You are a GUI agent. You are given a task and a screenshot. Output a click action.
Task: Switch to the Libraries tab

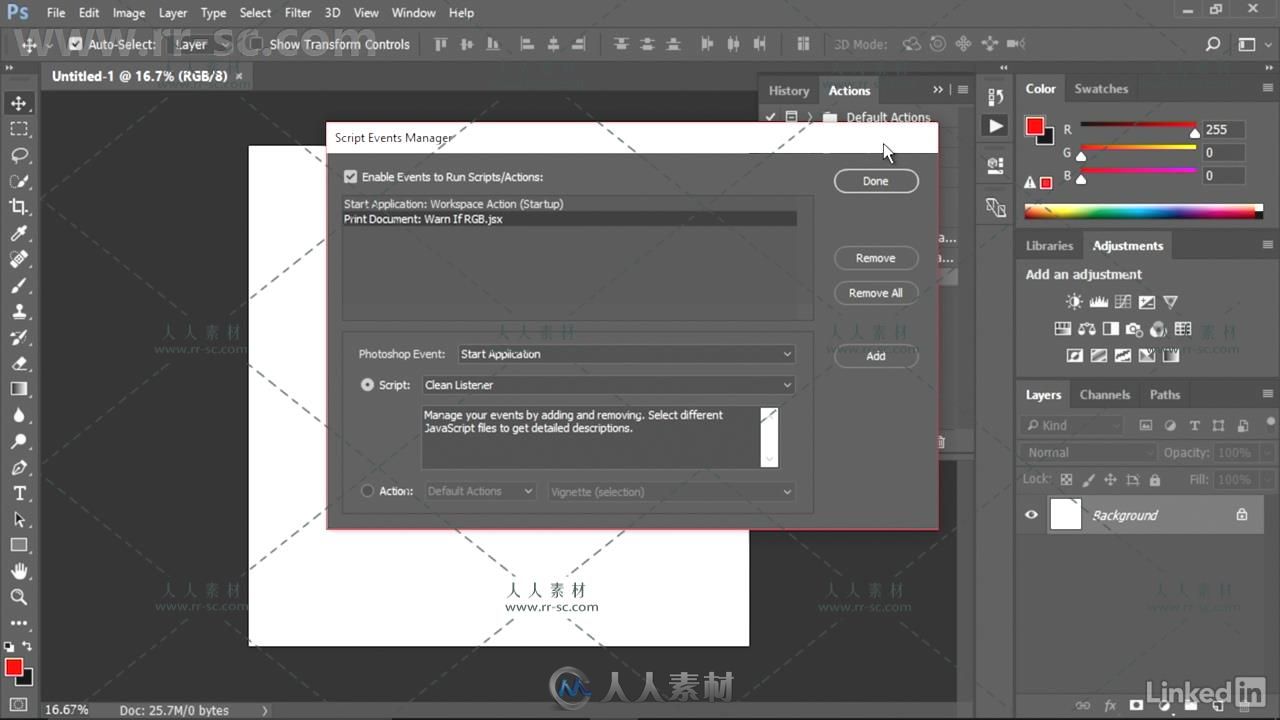point(1049,245)
